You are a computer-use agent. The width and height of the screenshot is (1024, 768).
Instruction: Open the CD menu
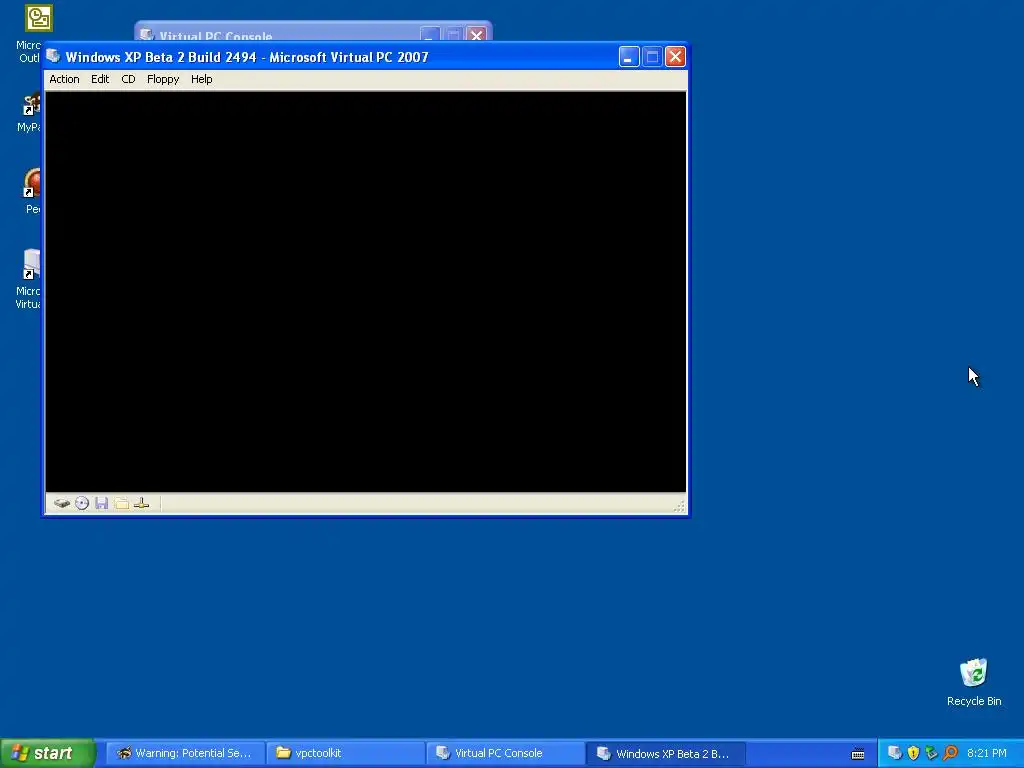point(128,79)
